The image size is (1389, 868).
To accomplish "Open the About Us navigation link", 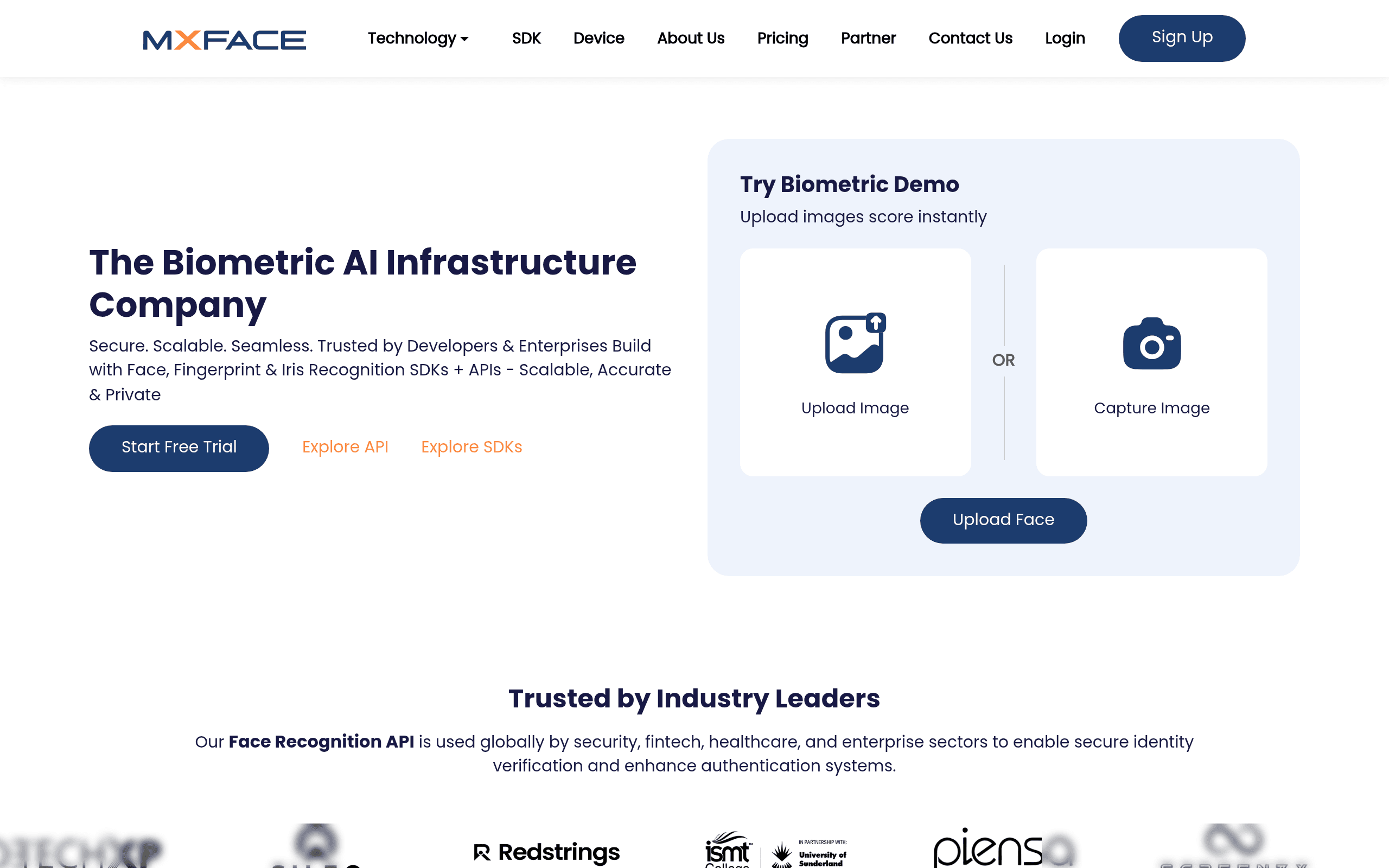I will [x=691, y=39].
